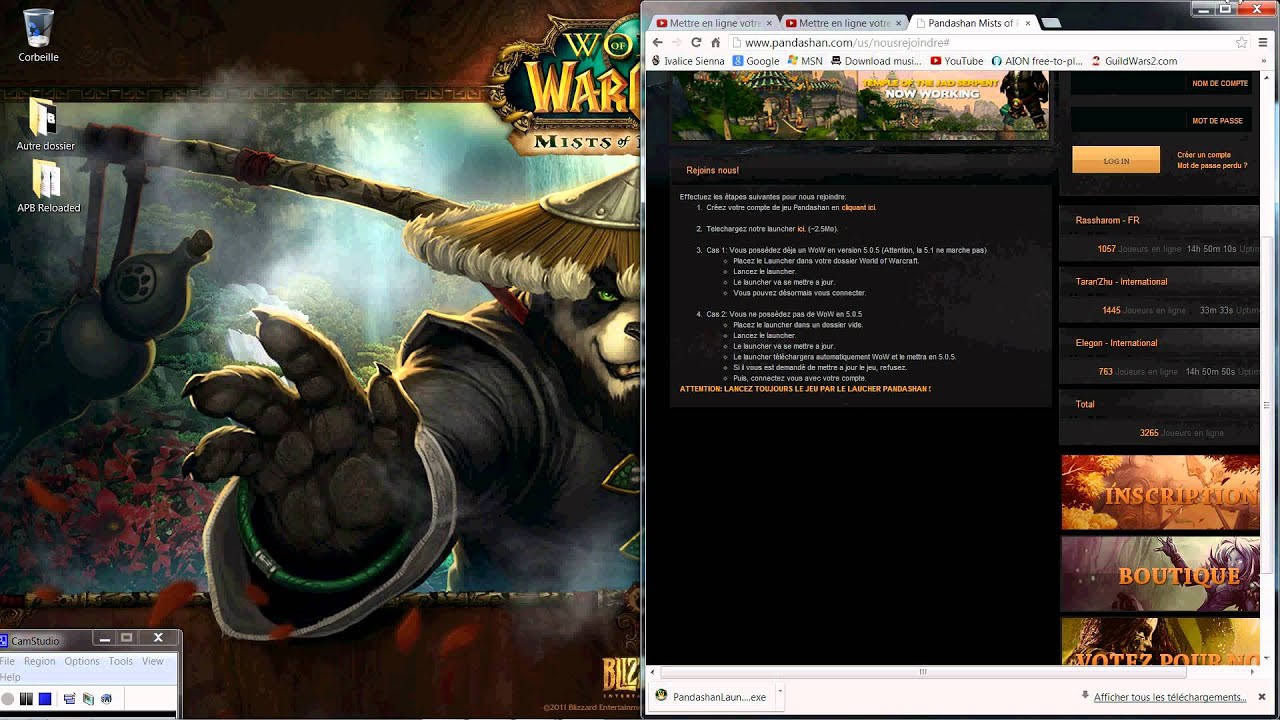
Task: Click the Temple of the Jade Serpent banner
Action: [x=859, y=105]
